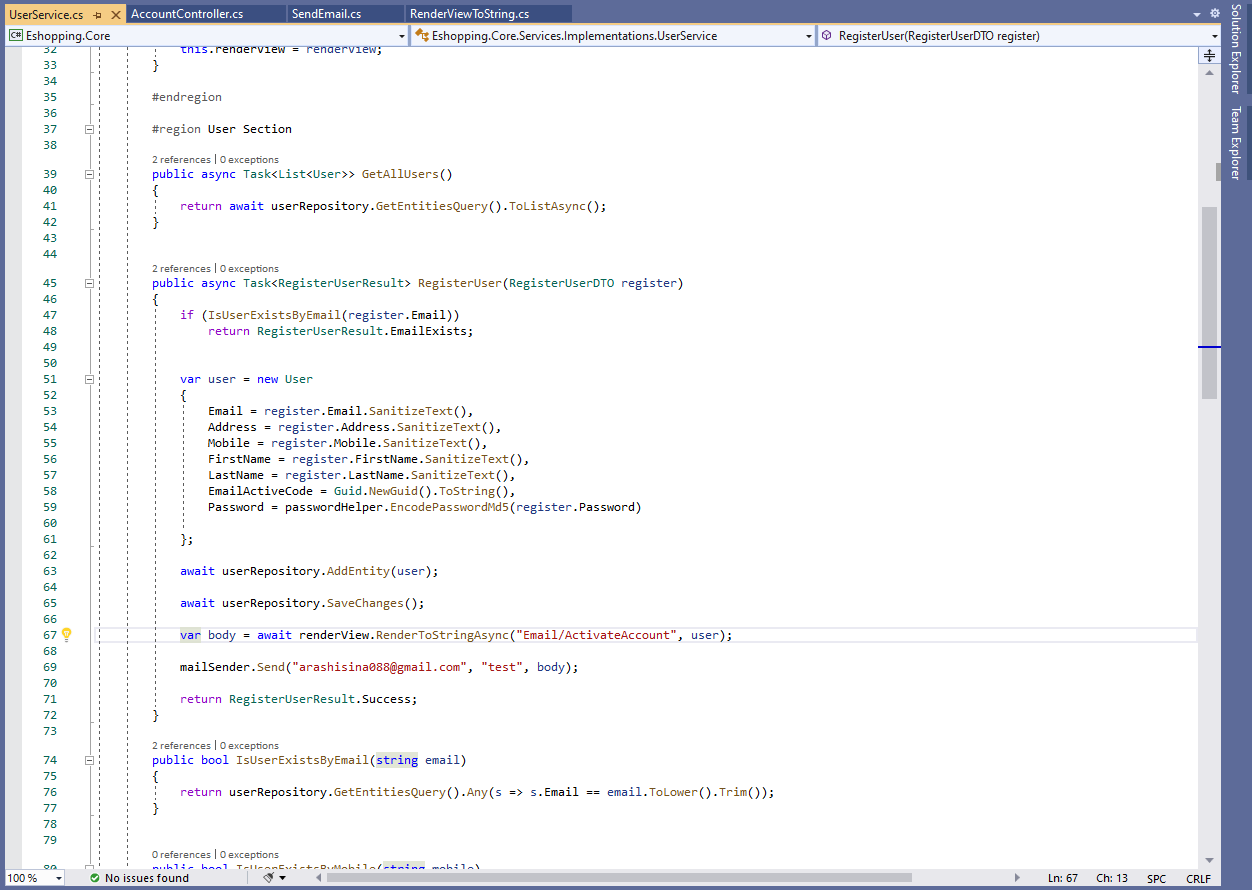The image size is (1252, 890).
Task: Open 2 references link above GetAllUsers
Action: click(x=181, y=159)
